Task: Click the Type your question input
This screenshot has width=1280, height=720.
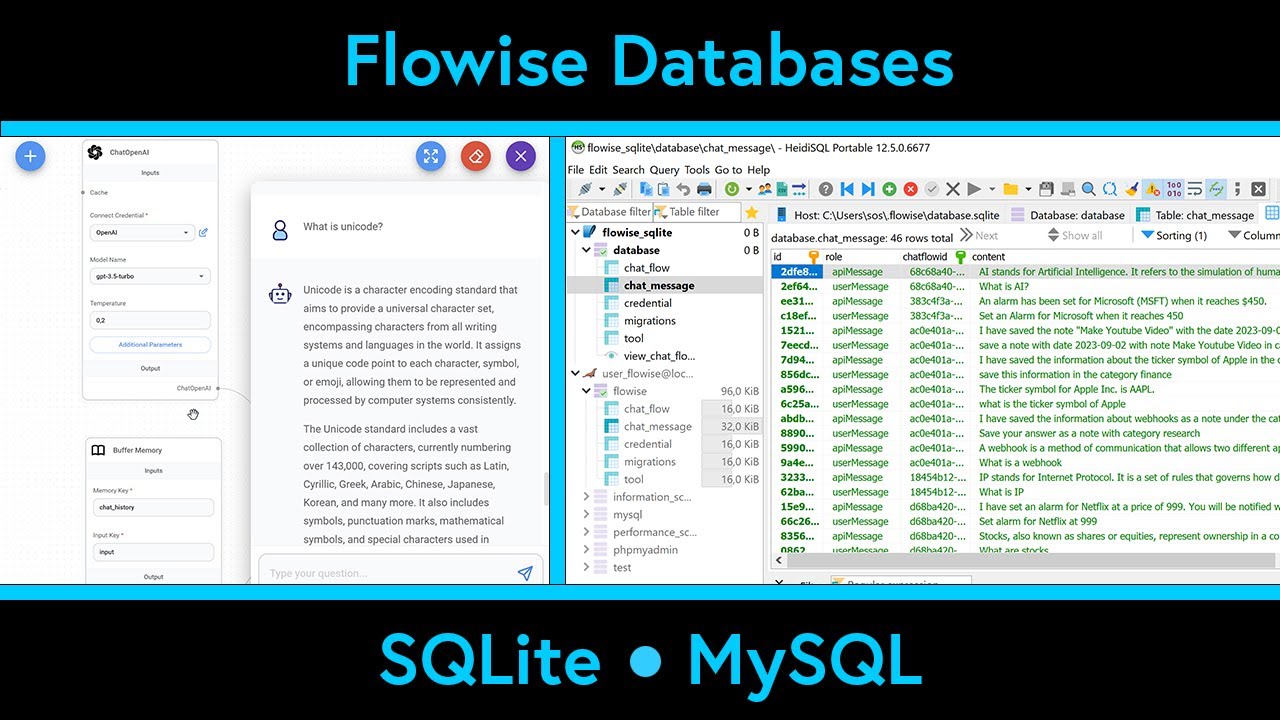Action: pyautogui.click(x=385, y=573)
